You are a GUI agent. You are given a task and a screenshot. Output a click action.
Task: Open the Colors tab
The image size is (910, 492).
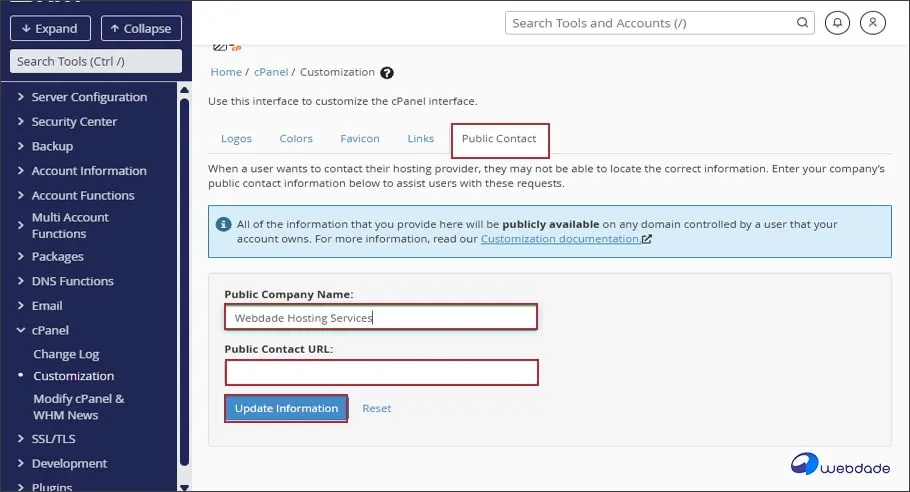click(296, 139)
